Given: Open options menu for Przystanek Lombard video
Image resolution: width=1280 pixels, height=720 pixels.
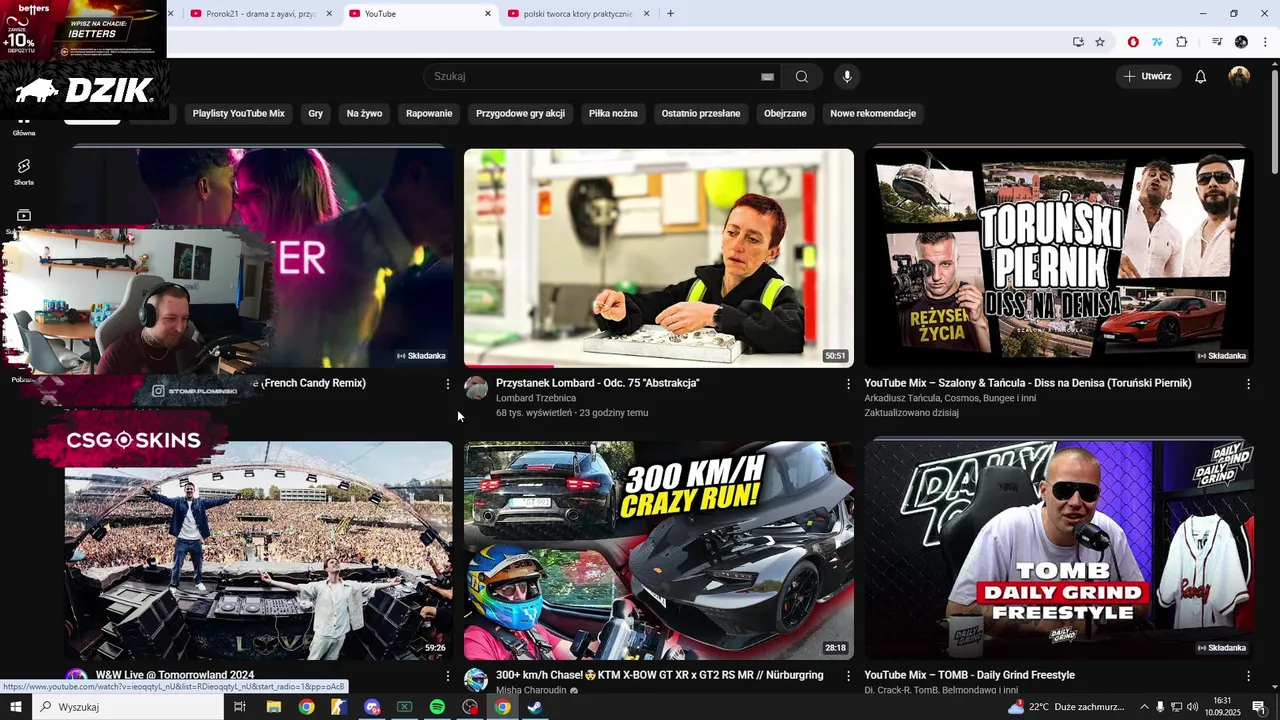Looking at the screenshot, I should [848, 384].
